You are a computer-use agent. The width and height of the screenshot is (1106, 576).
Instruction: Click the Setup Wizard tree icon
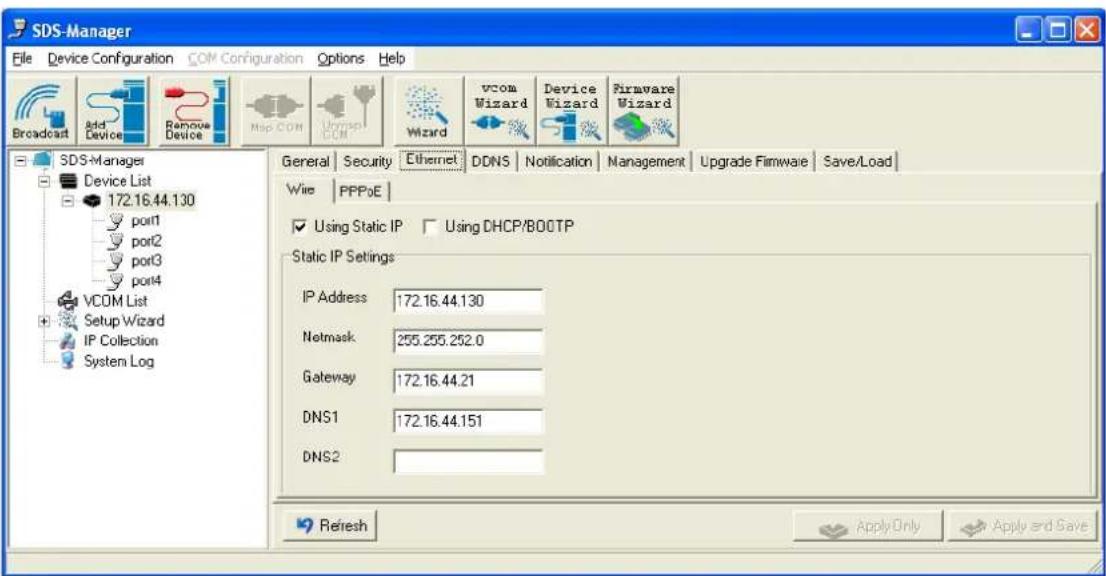click(x=68, y=321)
